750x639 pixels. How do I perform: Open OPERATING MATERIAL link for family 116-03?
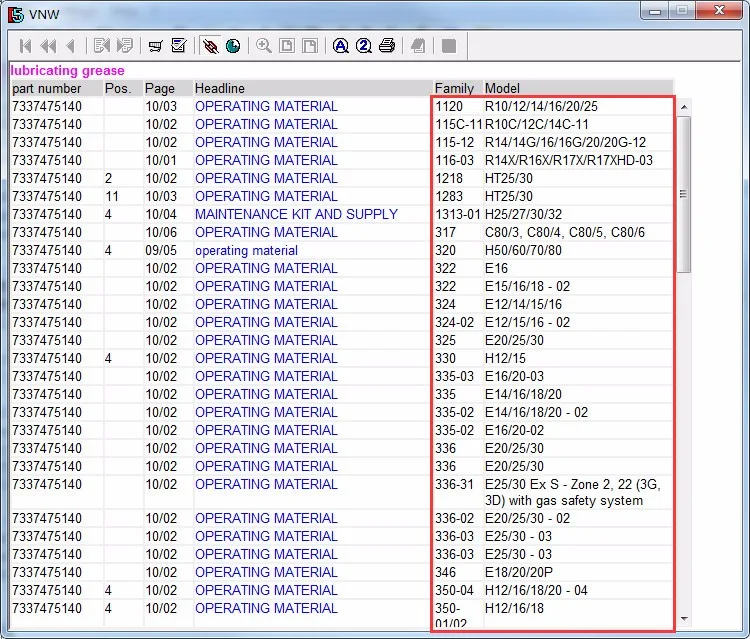[266, 160]
